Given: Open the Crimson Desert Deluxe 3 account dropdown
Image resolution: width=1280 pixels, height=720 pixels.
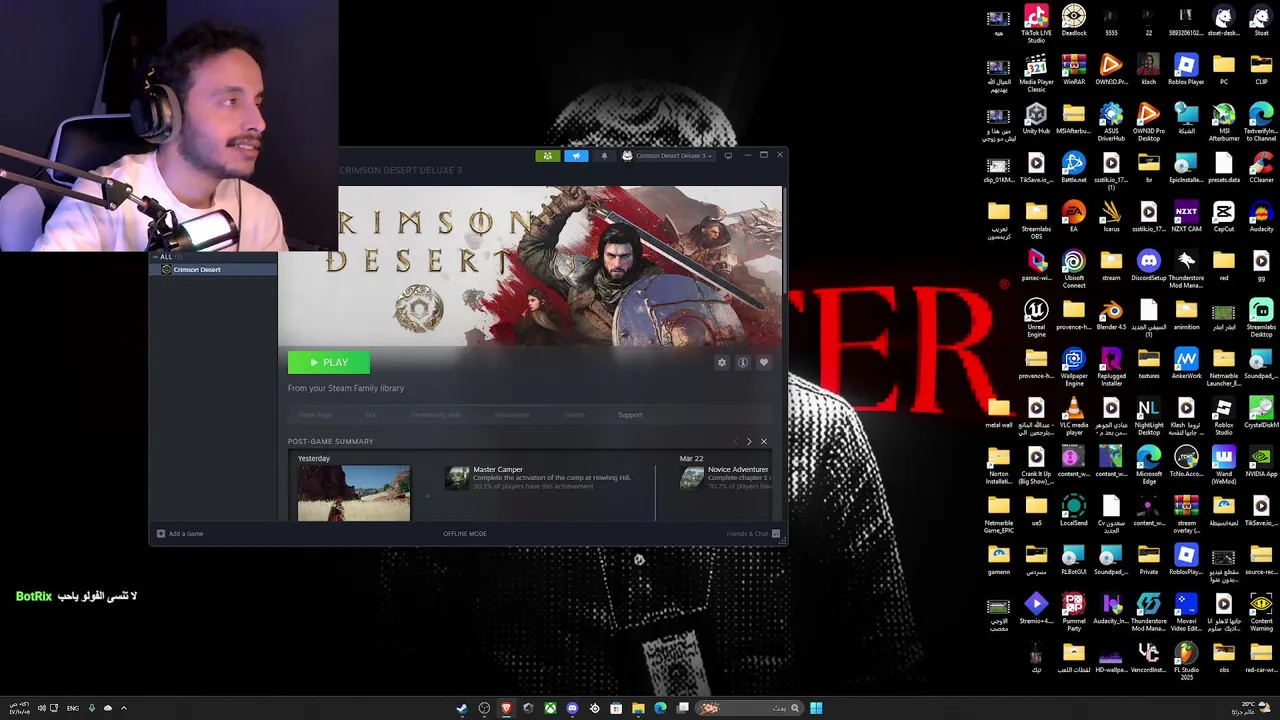Looking at the screenshot, I should [668, 155].
